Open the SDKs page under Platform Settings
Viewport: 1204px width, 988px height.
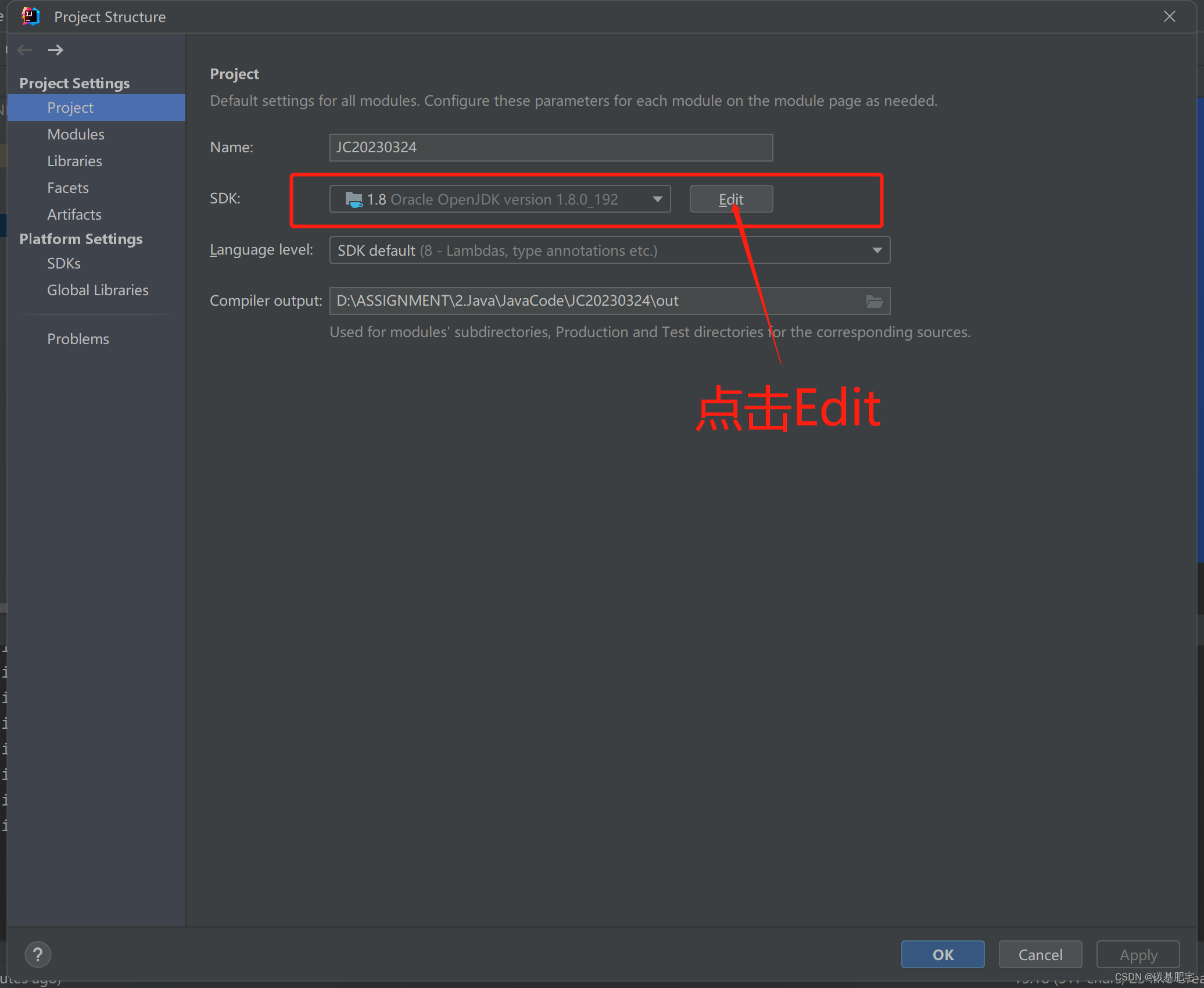pos(63,263)
